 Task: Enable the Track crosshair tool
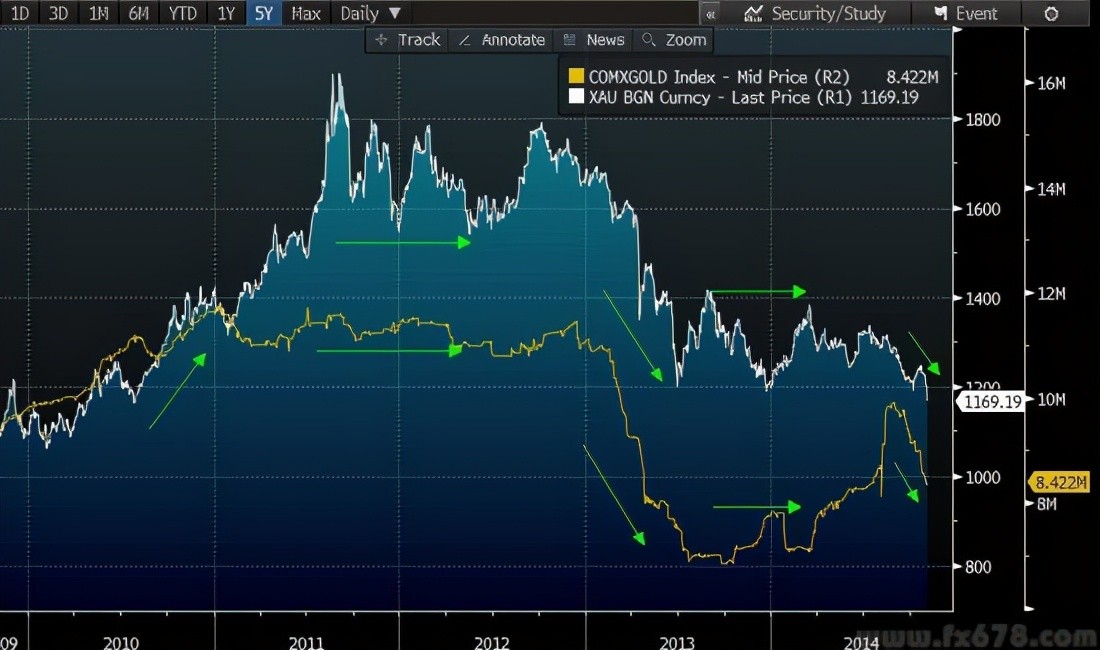(408, 40)
